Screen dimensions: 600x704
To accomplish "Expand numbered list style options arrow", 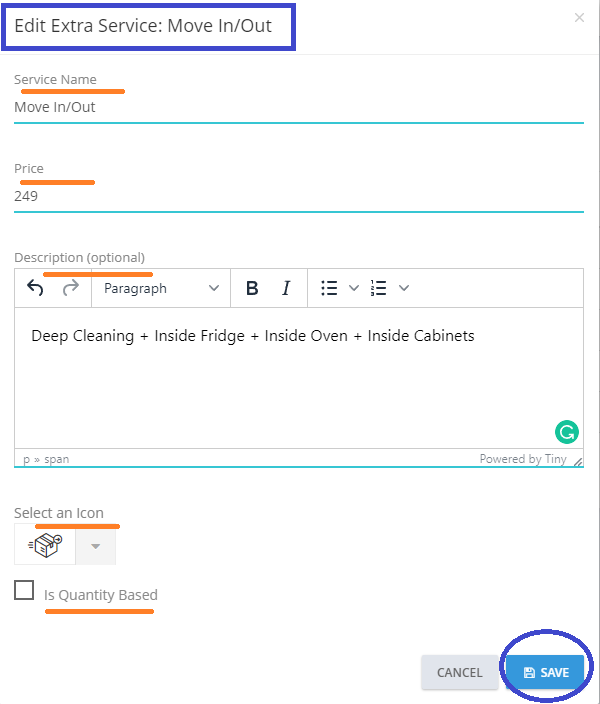I will [x=404, y=288].
